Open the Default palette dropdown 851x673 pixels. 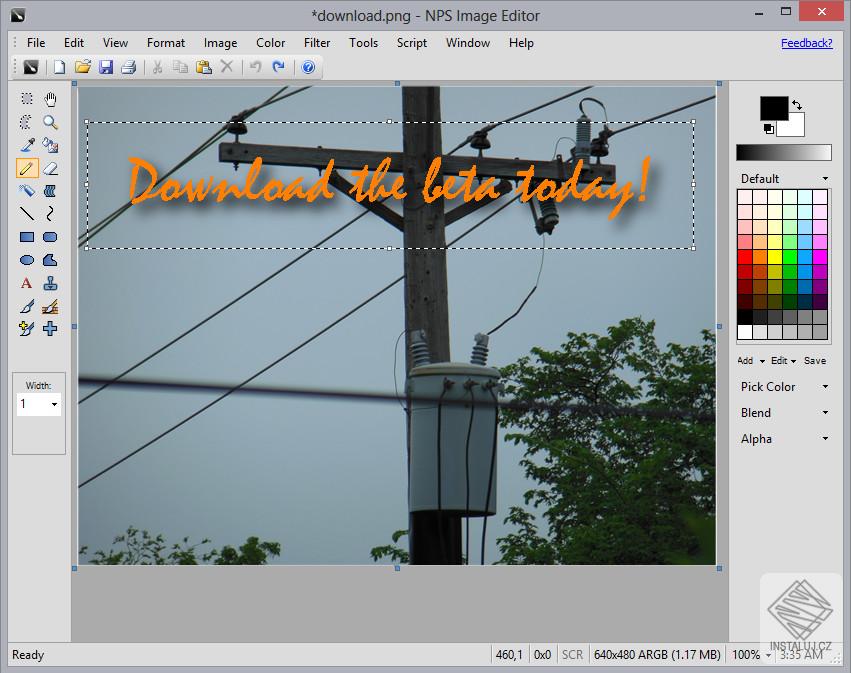coord(783,177)
